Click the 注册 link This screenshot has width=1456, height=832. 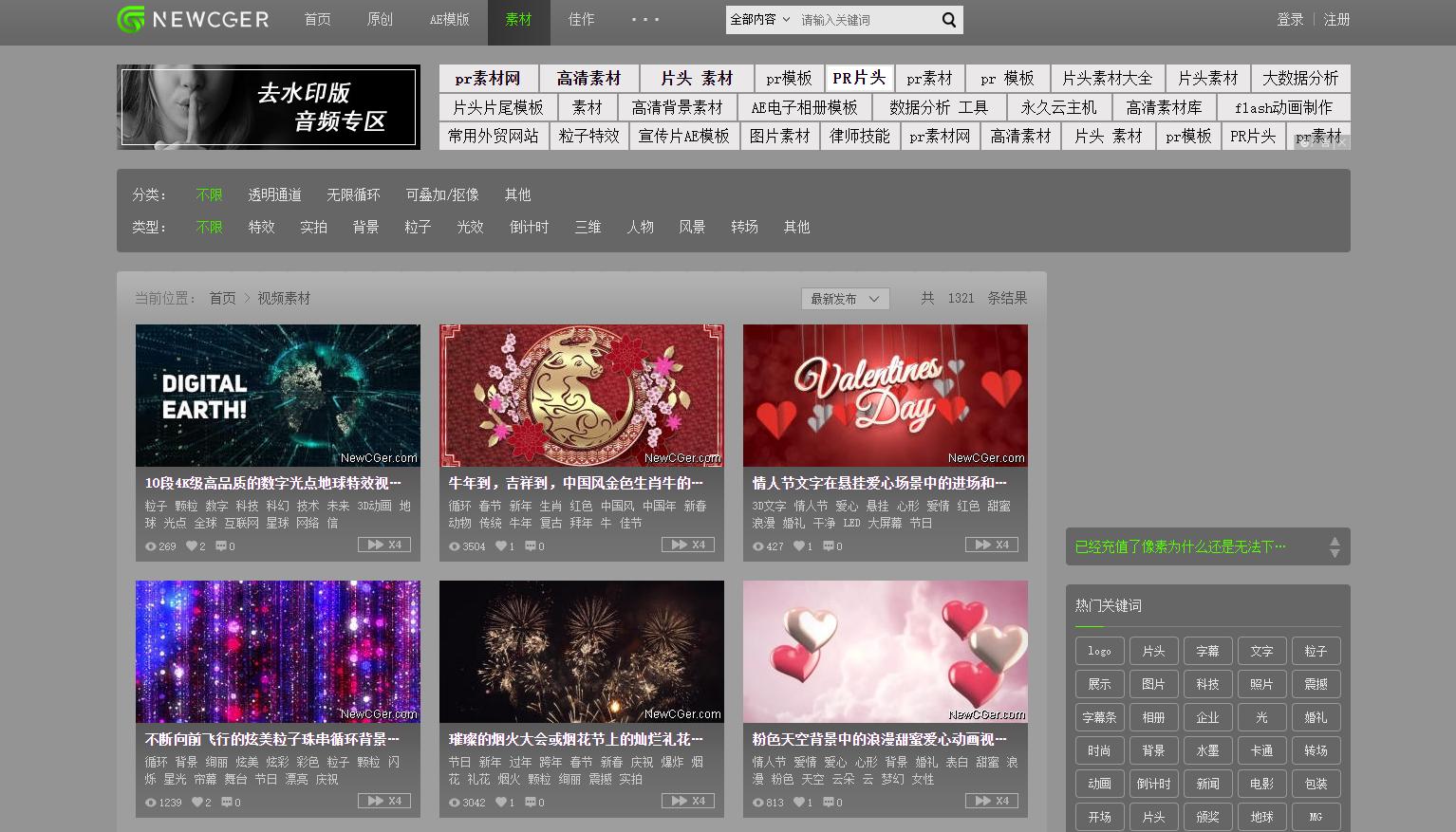(x=1337, y=19)
